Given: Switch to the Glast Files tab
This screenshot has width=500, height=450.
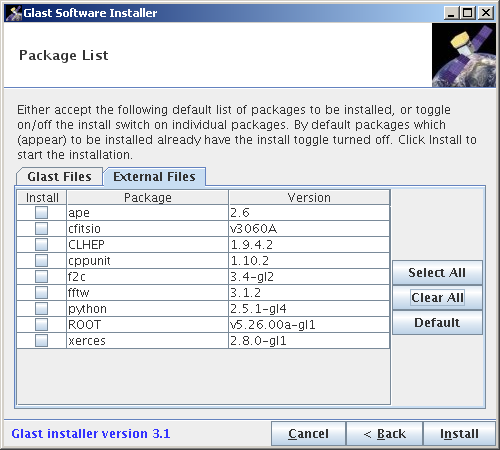Looking at the screenshot, I should coord(59,176).
